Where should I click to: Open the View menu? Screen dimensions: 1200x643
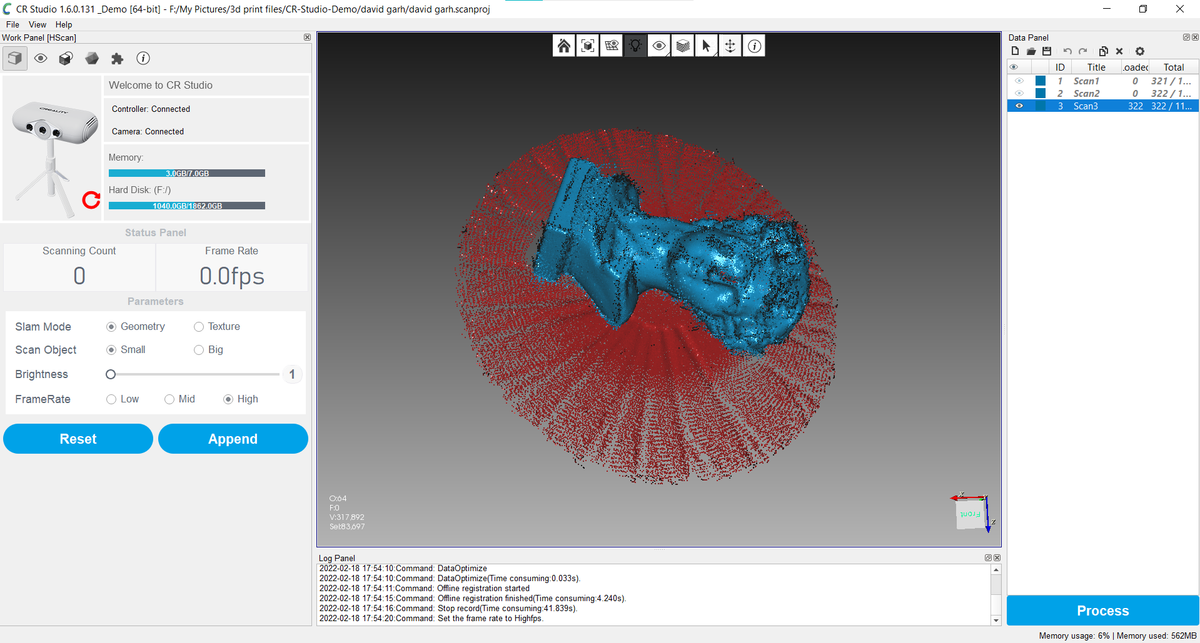[37, 24]
